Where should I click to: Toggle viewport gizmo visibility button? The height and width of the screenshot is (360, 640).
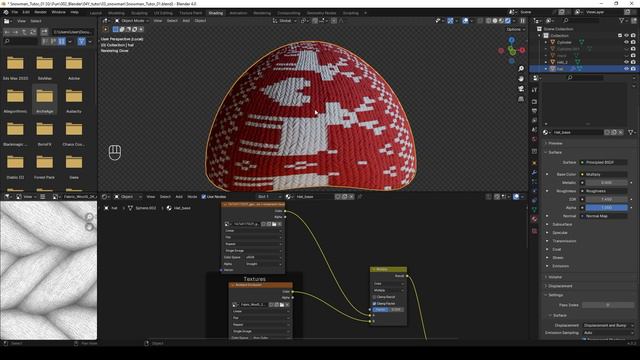coord(450,20)
